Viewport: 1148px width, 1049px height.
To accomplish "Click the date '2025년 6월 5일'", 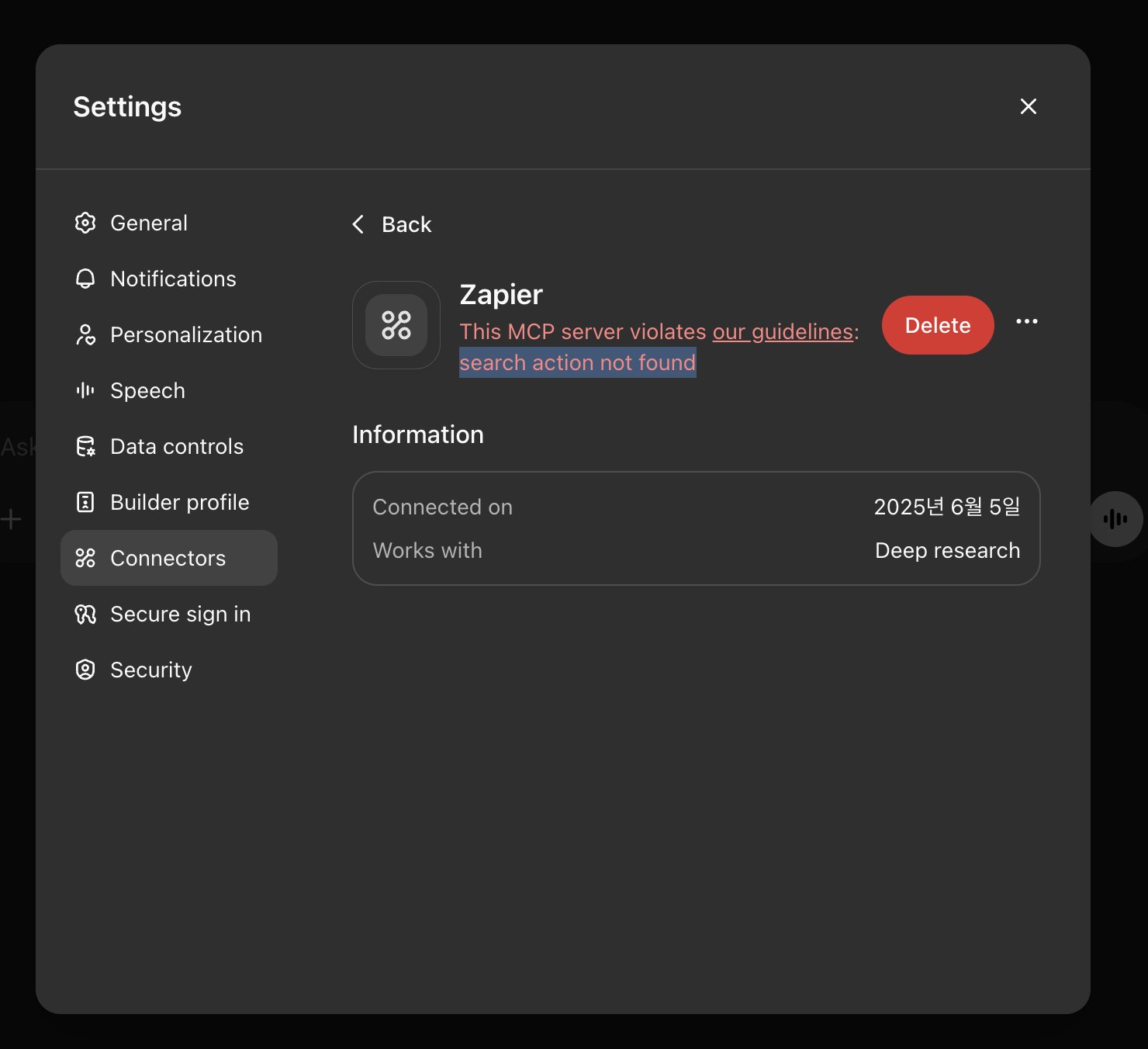I will point(947,507).
